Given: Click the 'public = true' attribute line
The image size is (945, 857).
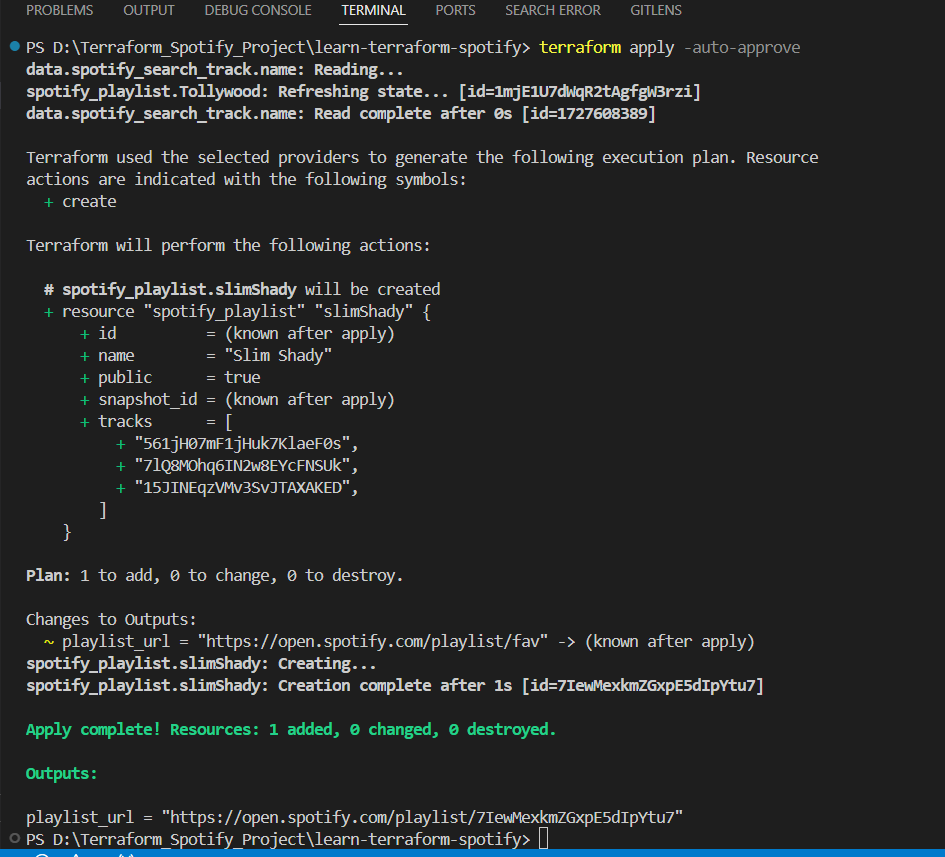Looking at the screenshot, I should [x=171, y=377].
